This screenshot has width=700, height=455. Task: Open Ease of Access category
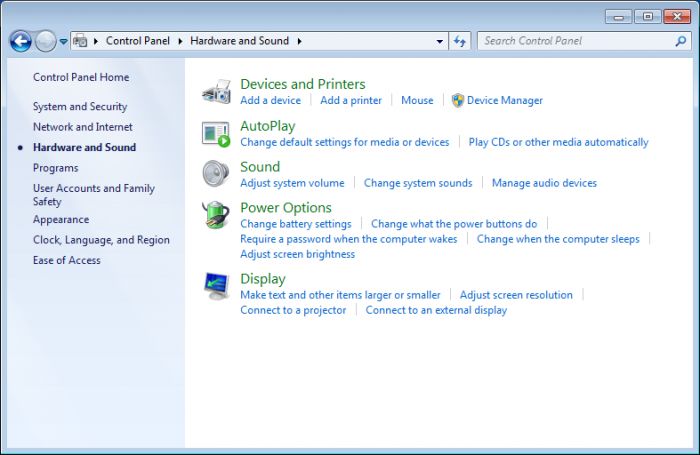pyautogui.click(x=67, y=260)
